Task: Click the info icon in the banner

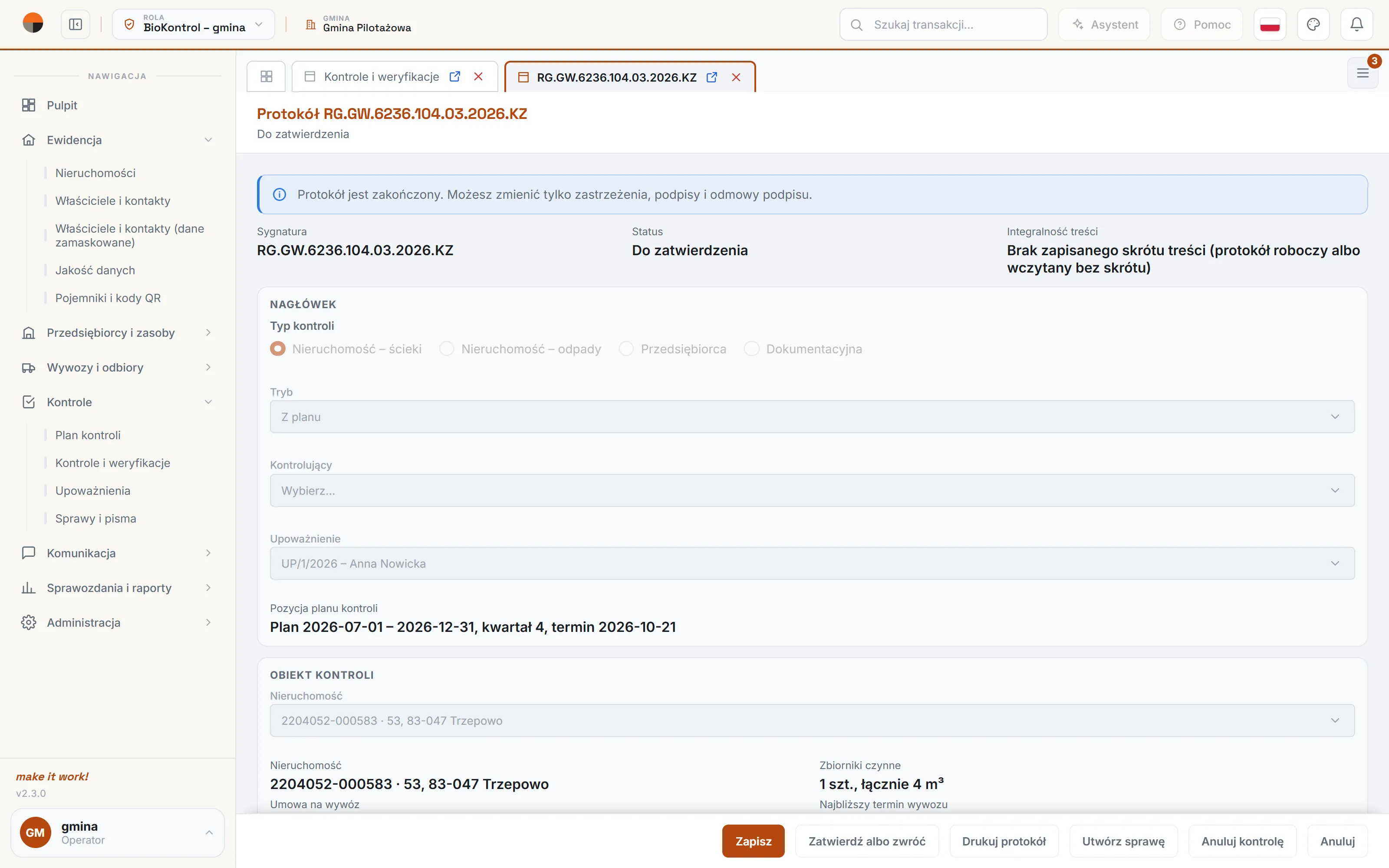Action: [x=280, y=194]
